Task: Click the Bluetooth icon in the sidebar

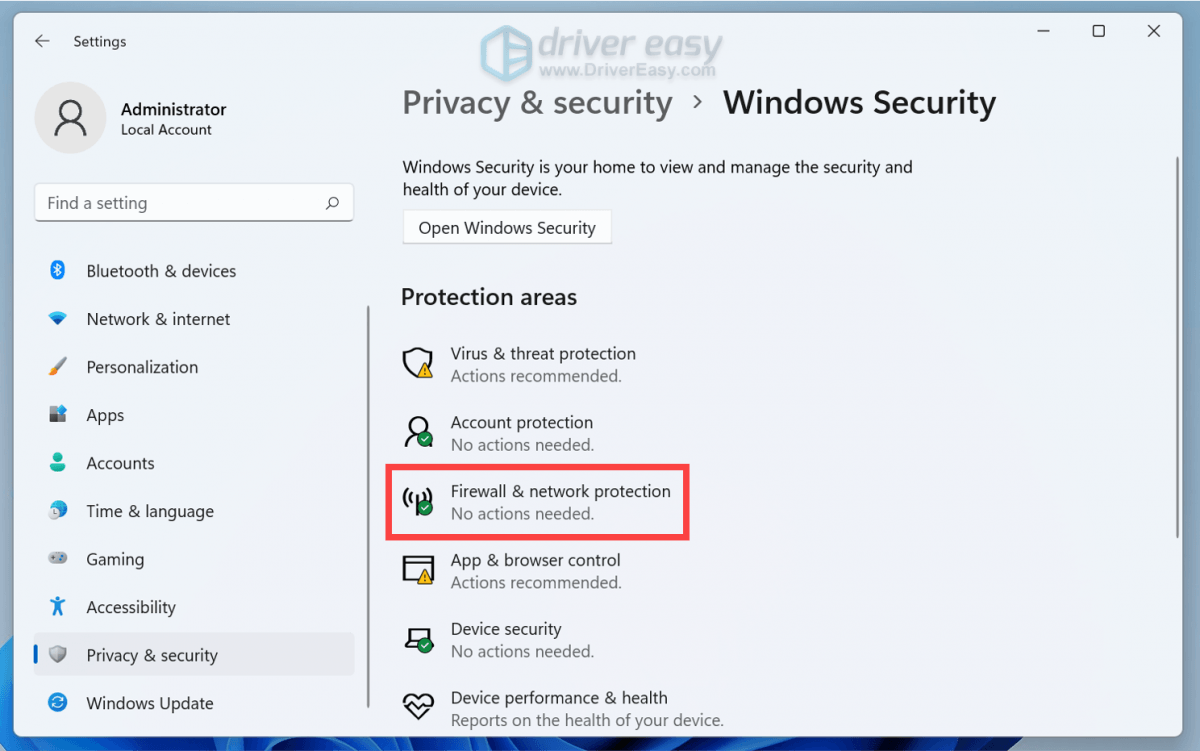Action: 58,270
